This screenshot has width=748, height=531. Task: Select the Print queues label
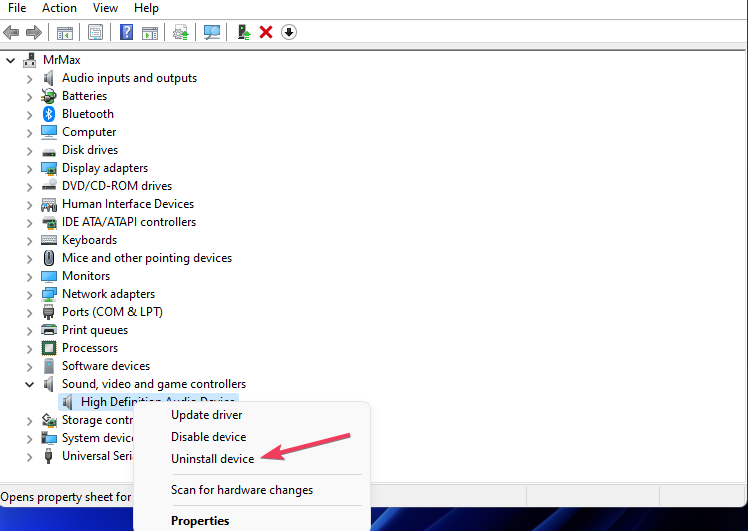95,330
